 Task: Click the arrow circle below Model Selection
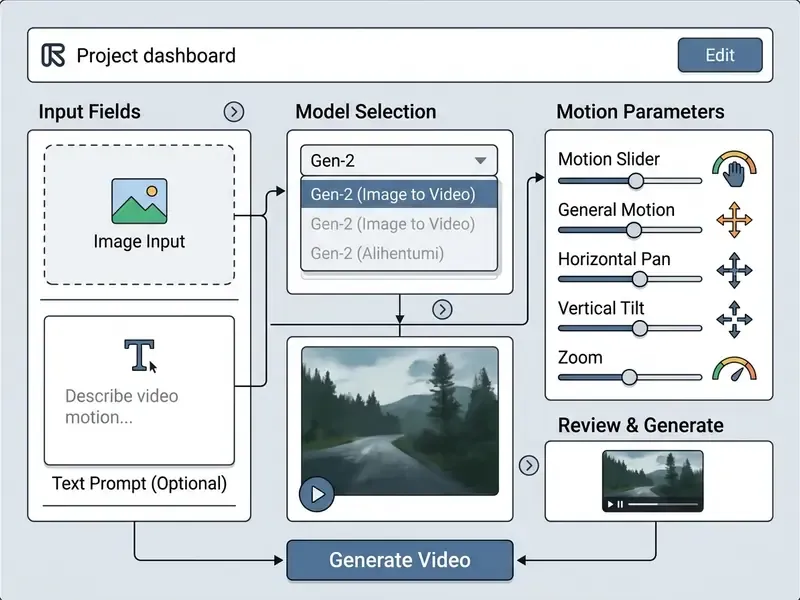tap(442, 309)
